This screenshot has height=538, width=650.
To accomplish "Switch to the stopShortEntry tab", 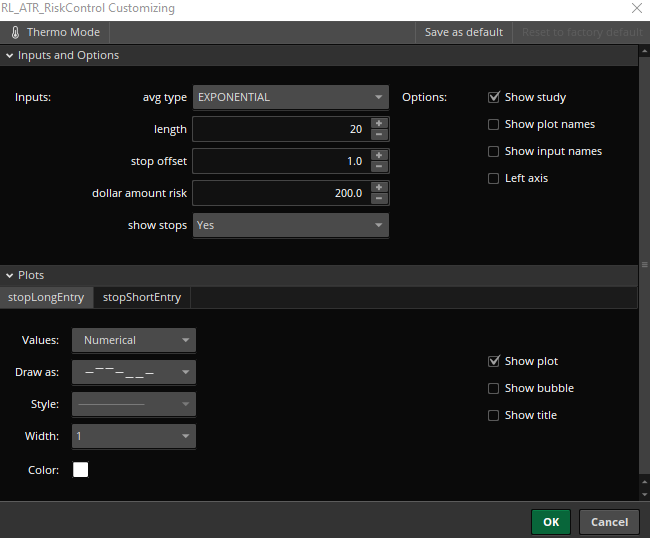I will [x=142, y=297].
